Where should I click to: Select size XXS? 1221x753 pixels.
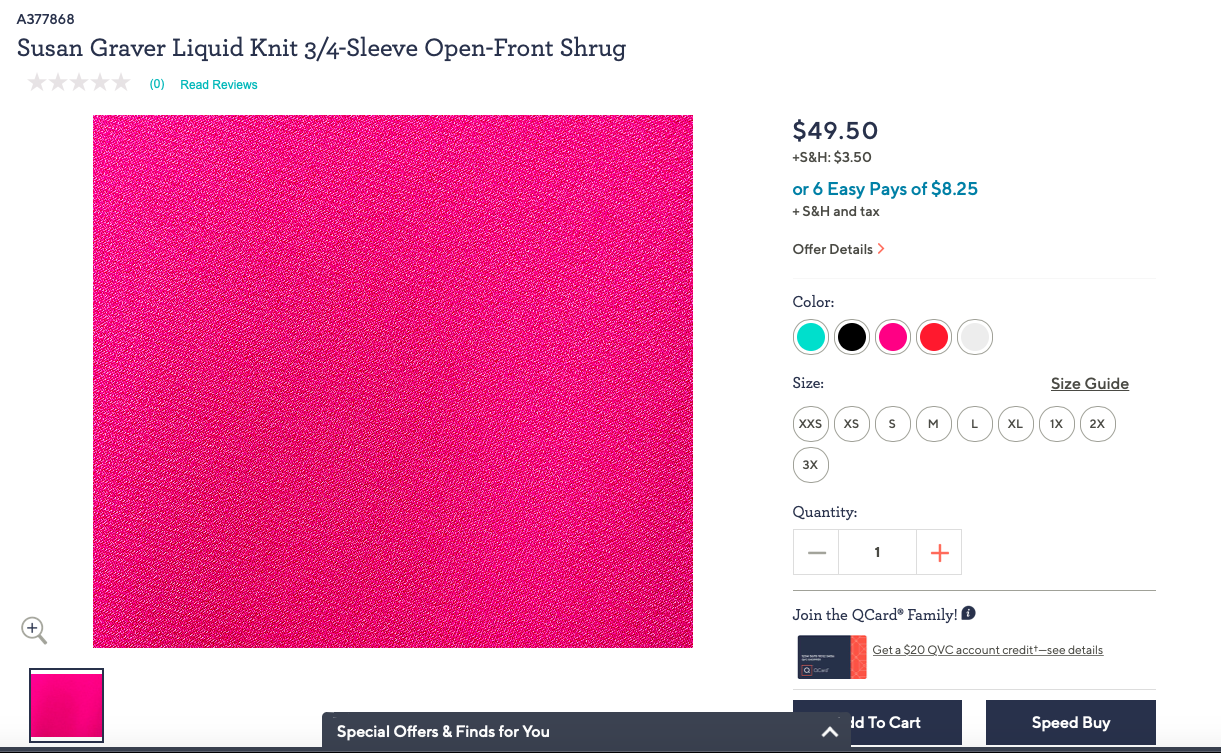pos(810,424)
